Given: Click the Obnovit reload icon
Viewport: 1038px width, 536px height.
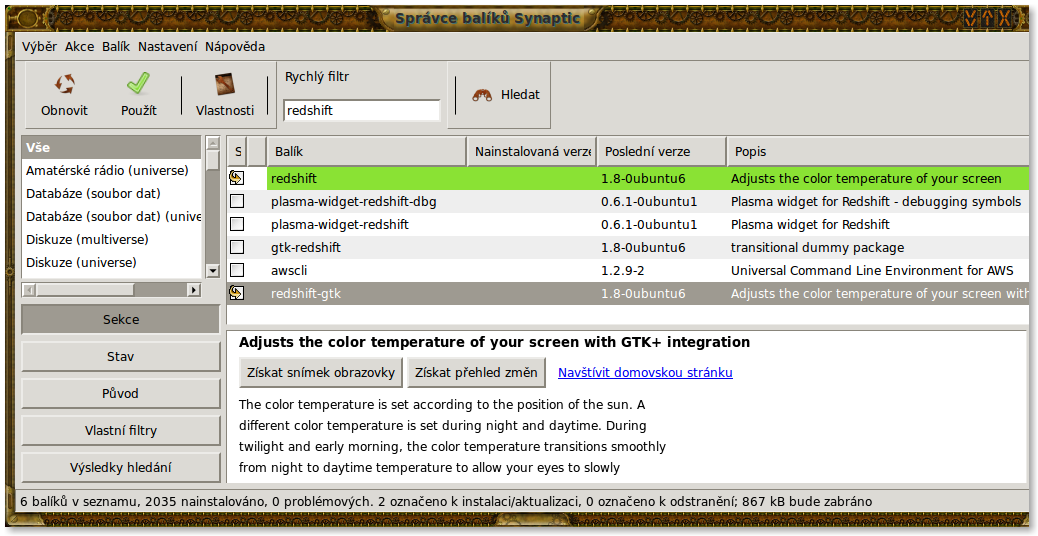Looking at the screenshot, I should (64, 84).
